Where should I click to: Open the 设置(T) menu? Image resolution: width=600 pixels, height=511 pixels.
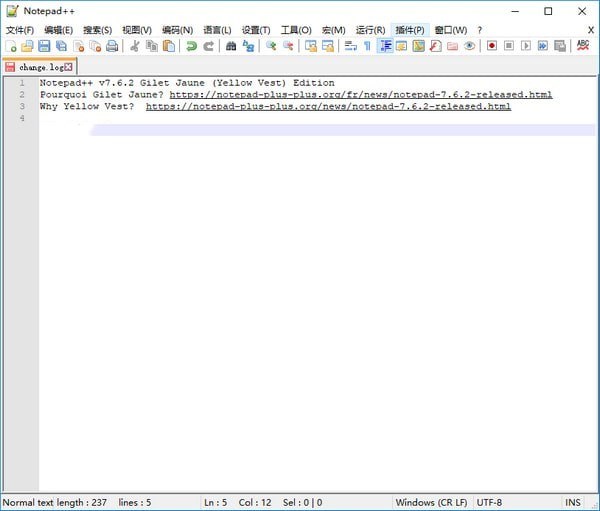[256, 30]
